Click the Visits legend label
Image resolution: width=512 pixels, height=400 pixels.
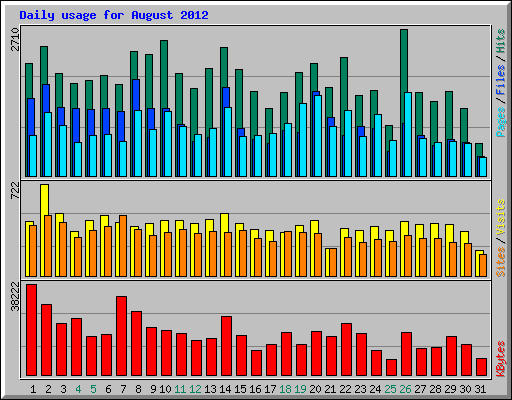[x=501, y=217]
